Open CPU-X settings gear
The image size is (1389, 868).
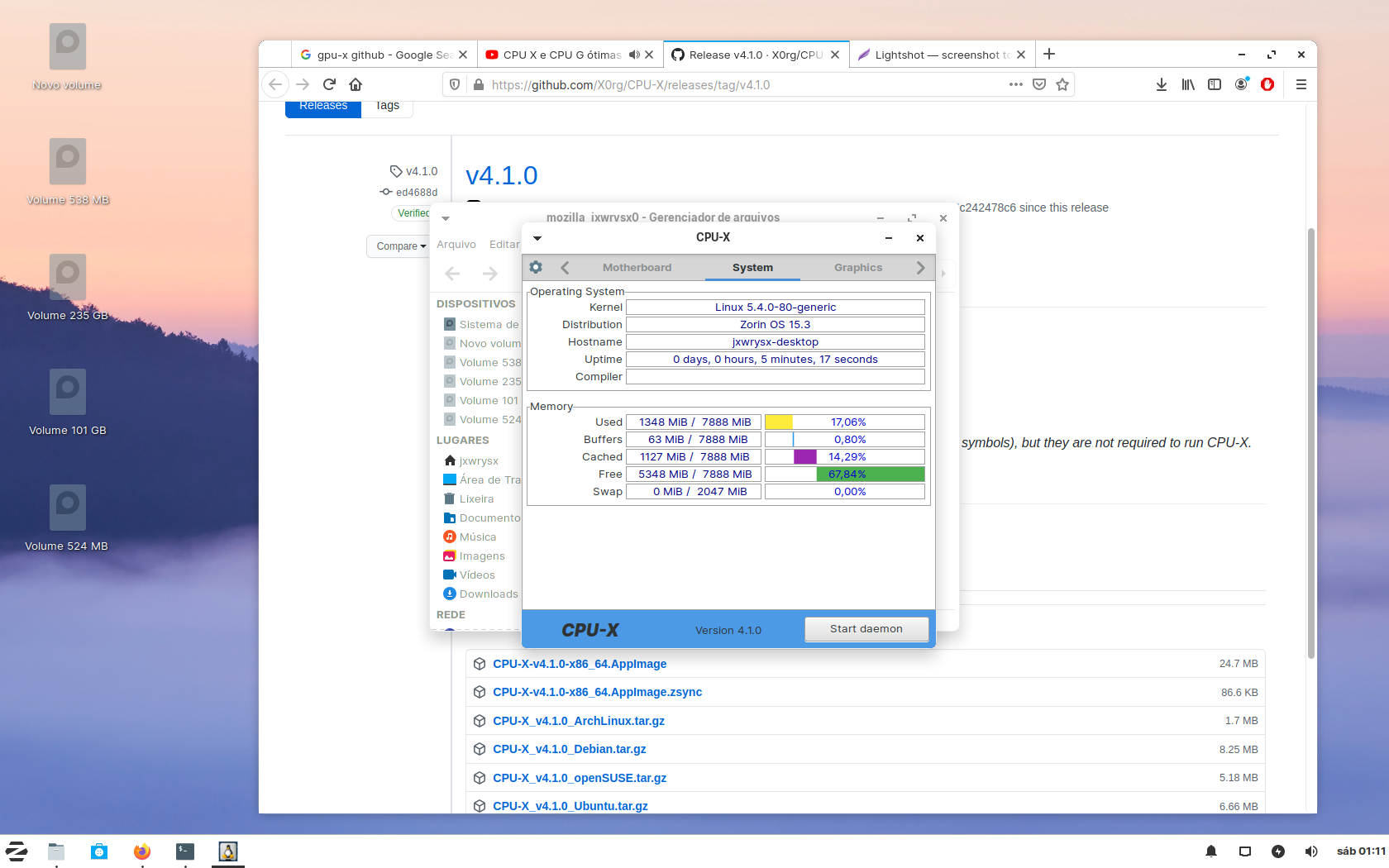pos(536,267)
